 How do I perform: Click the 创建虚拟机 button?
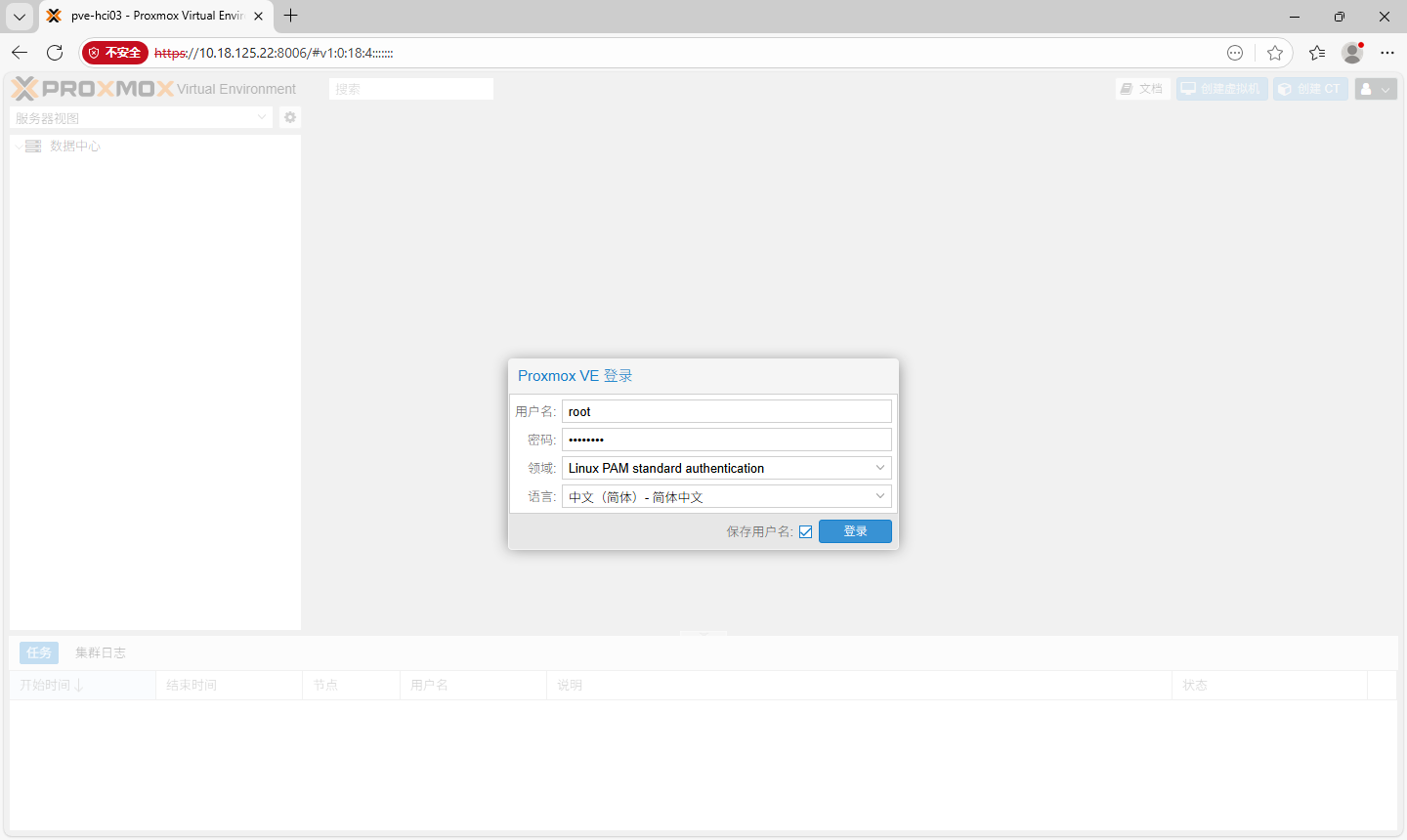pyautogui.click(x=1221, y=89)
